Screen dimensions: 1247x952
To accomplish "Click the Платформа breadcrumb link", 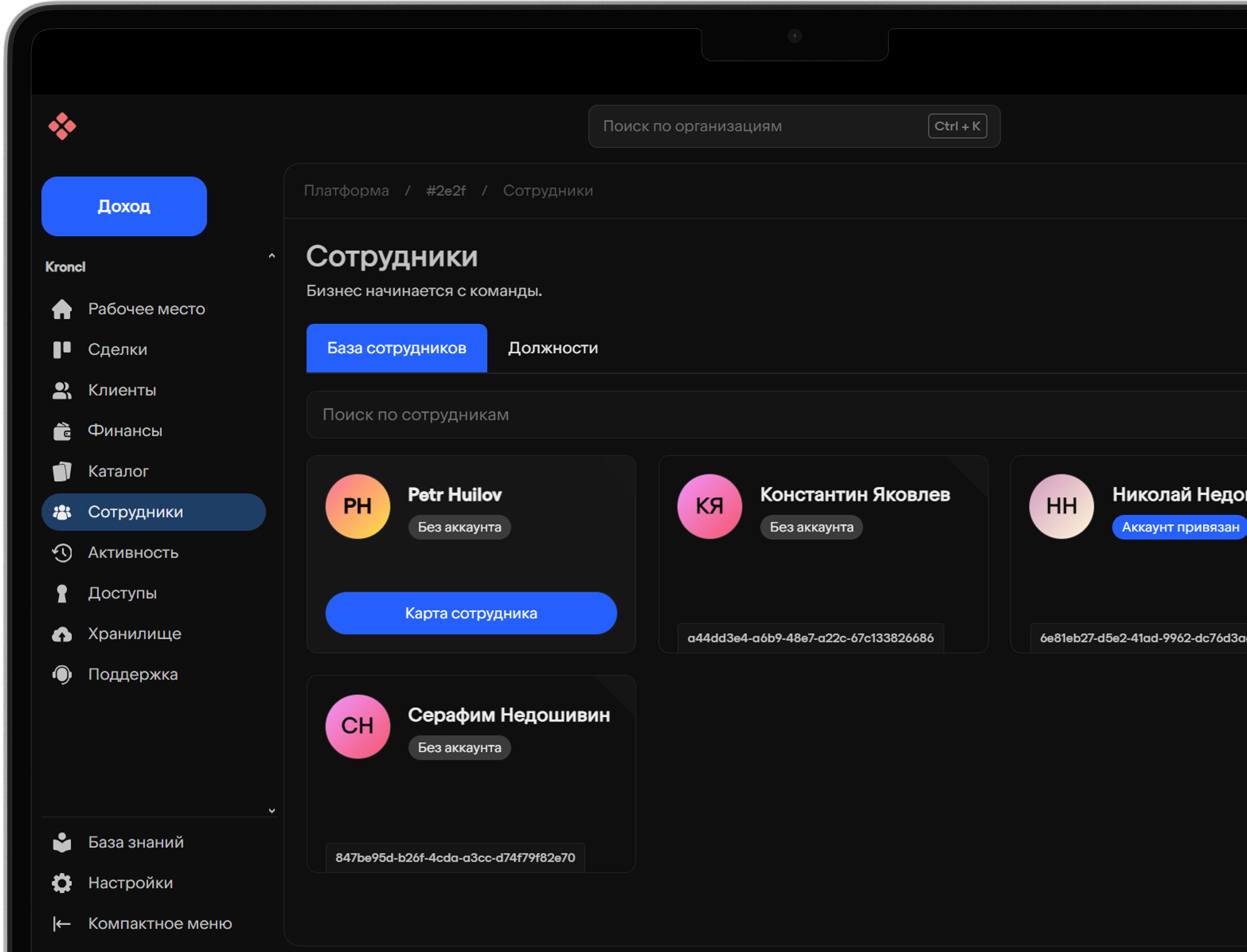I will coord(346,191).
